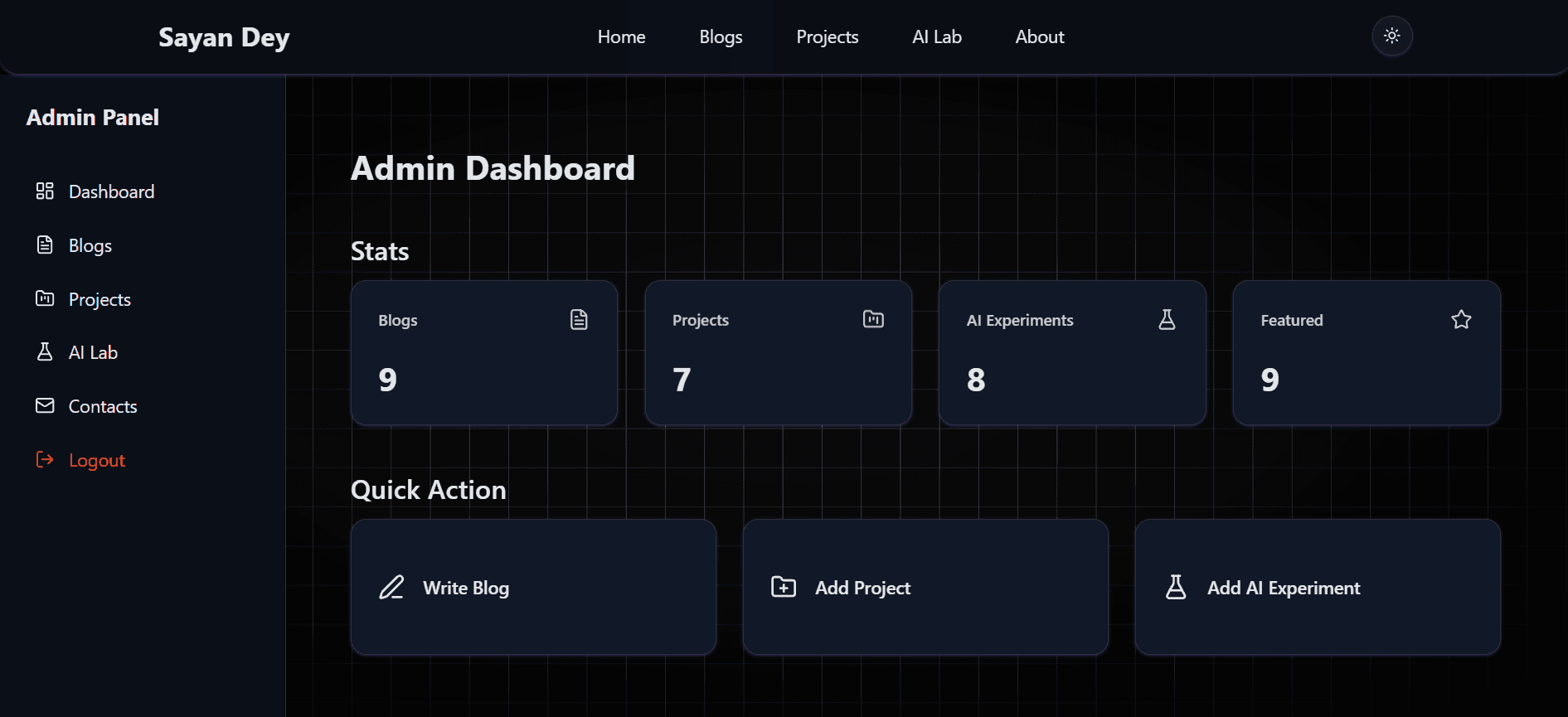The height and width of the screenshot is (717, 1568).
Task: Open the Blogs stats card showing 9
Action: tap(484, 353)
